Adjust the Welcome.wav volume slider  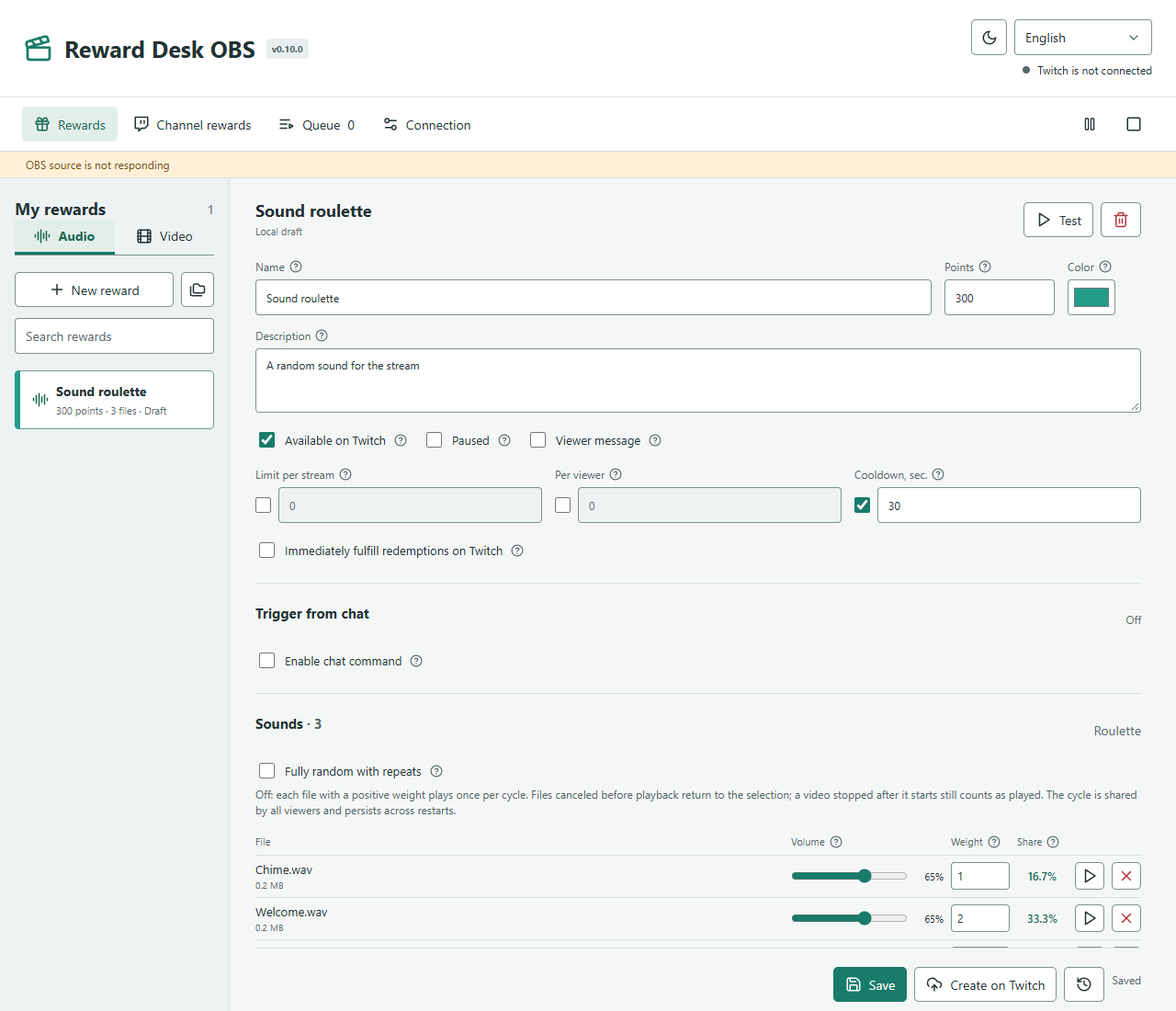tap(849, 918)
